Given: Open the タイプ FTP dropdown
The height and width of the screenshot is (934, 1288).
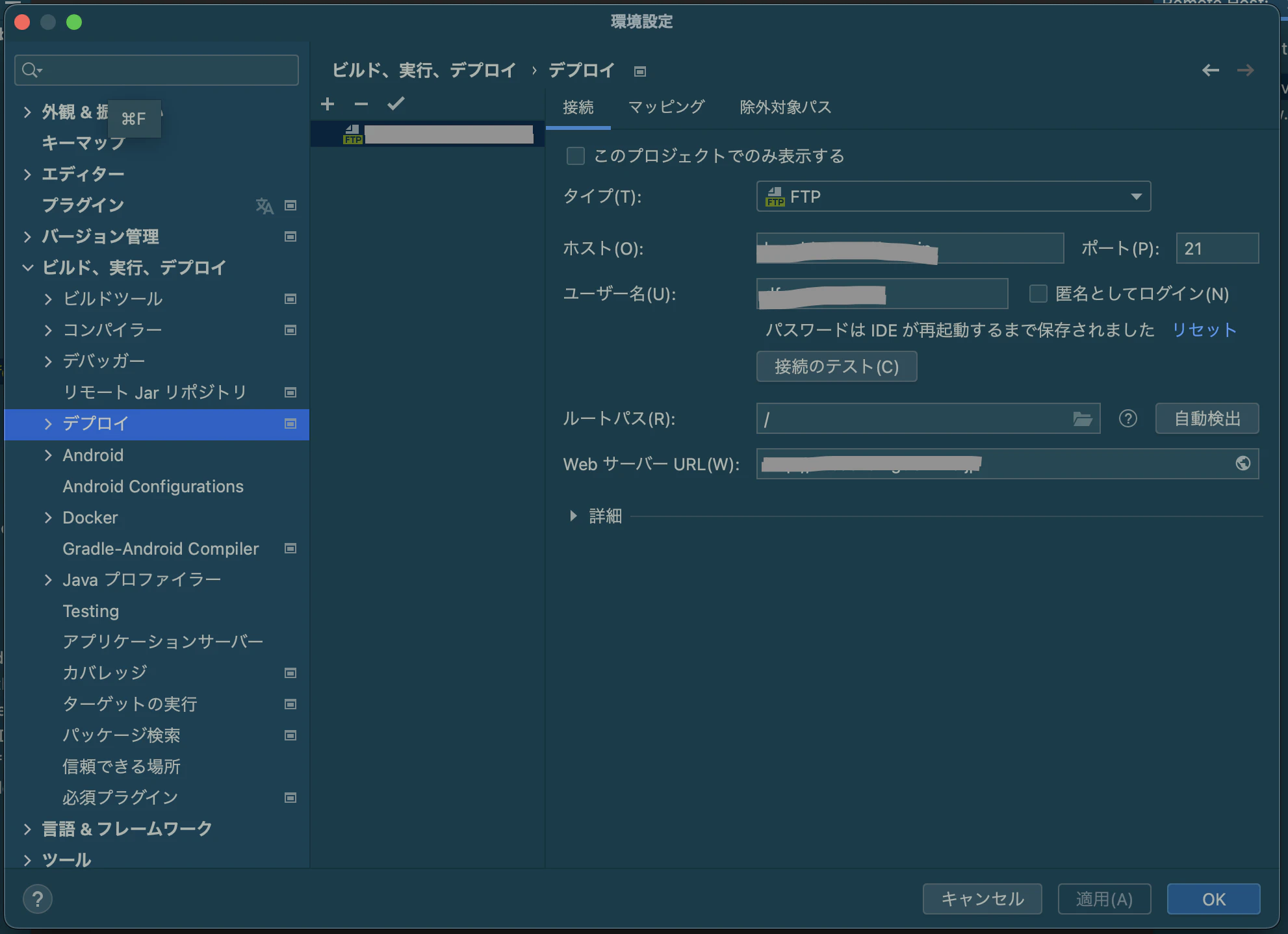Looking at the screenshot, I should pos(953,196).
